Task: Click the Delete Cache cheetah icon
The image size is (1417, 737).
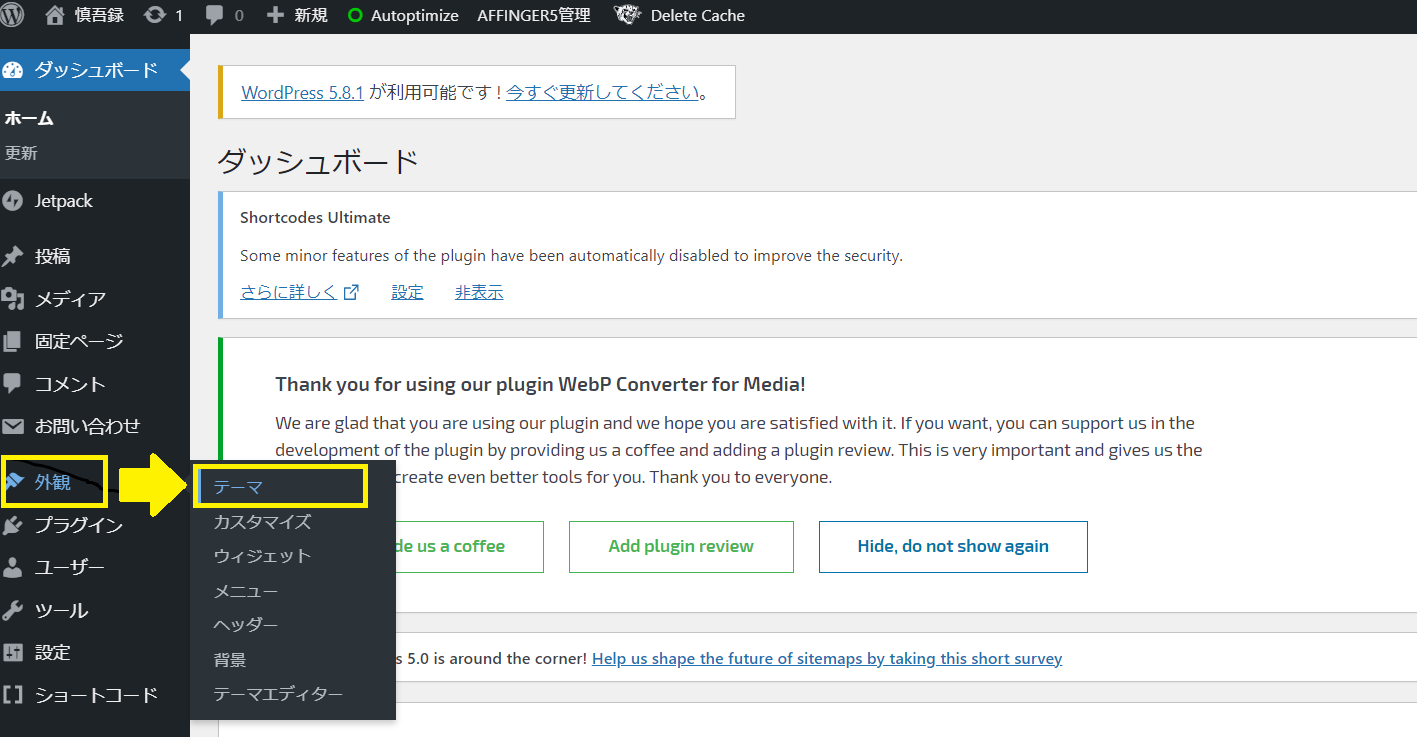Action: 627,15
